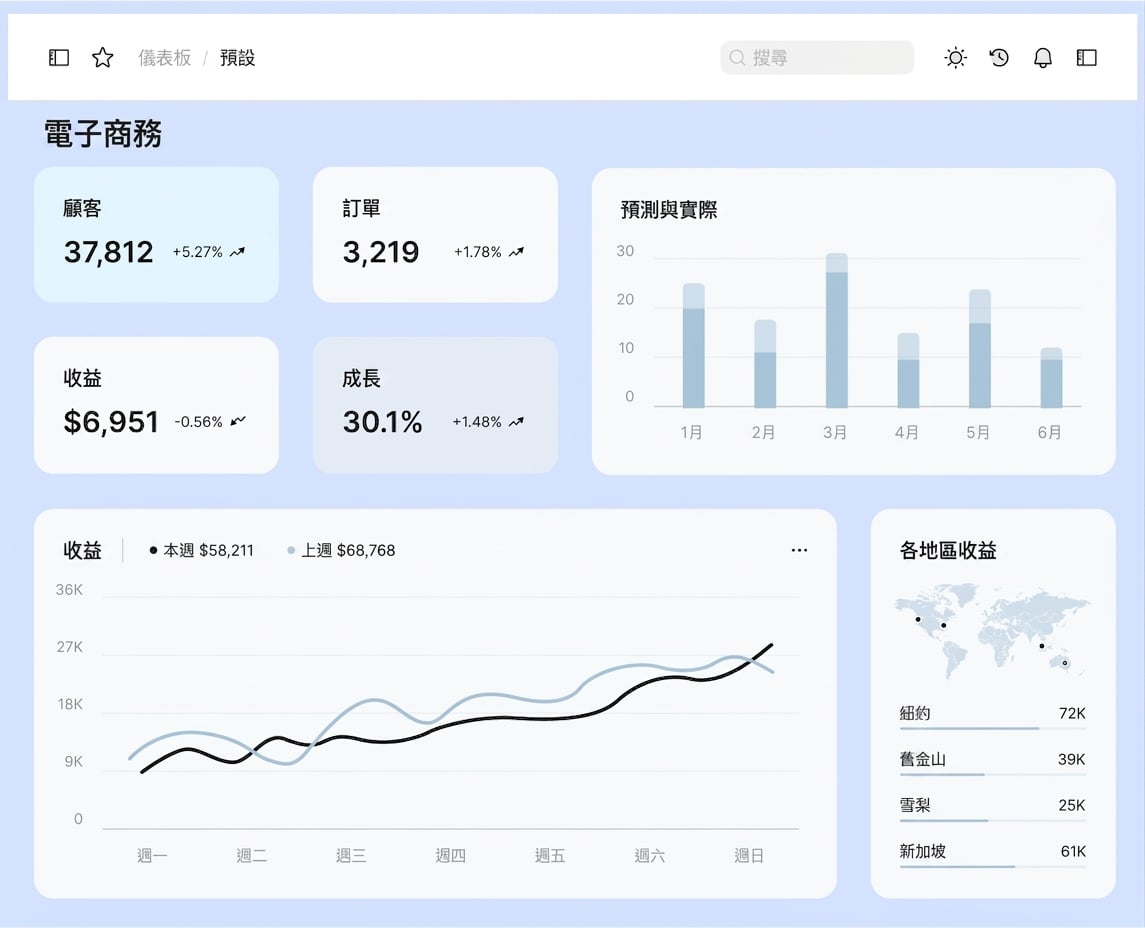
Task: Click the 舊金山 region label
Action: click(923, 759)
